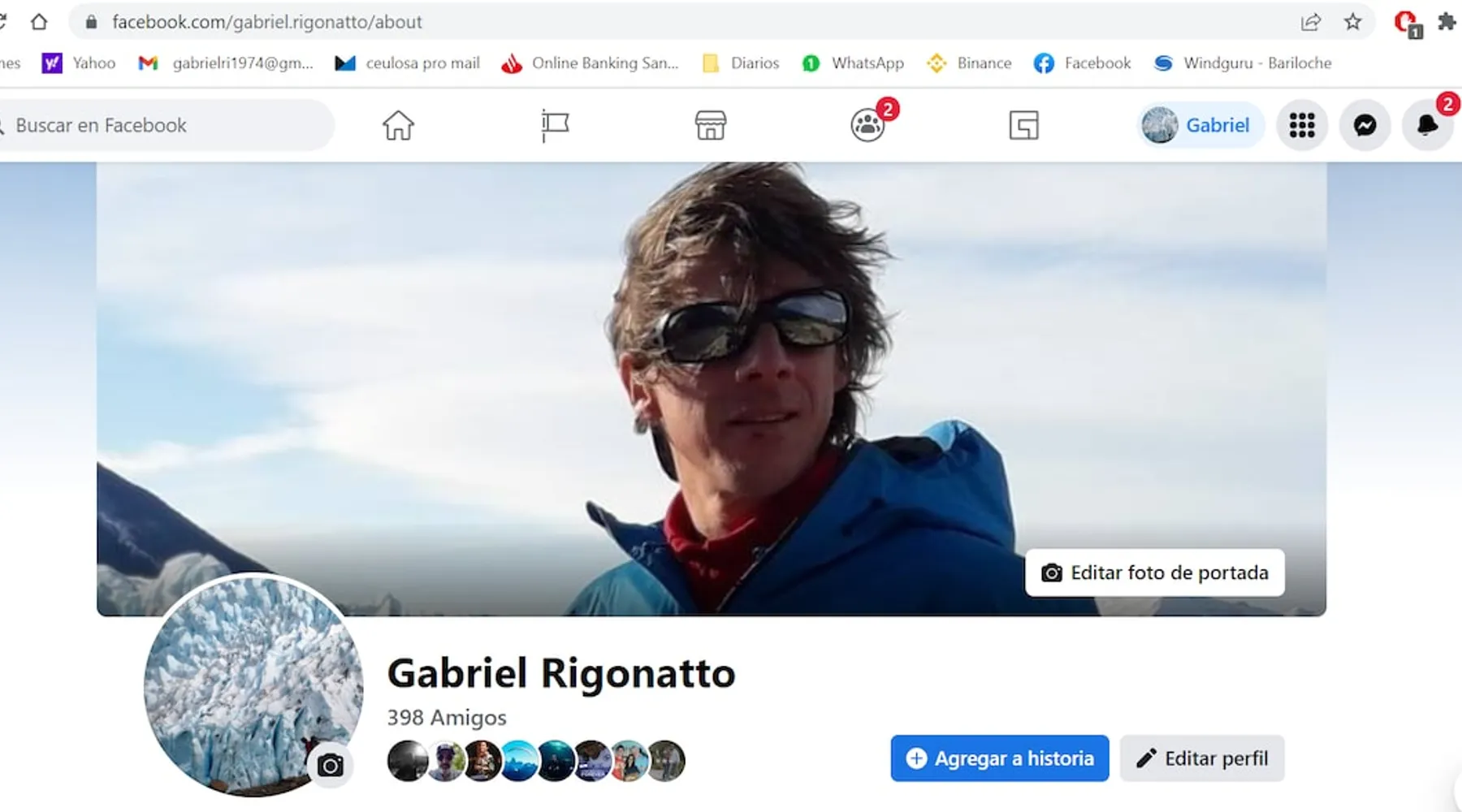Open the Messenger chat icon

pyautogui.click(x=1365, y=126)
